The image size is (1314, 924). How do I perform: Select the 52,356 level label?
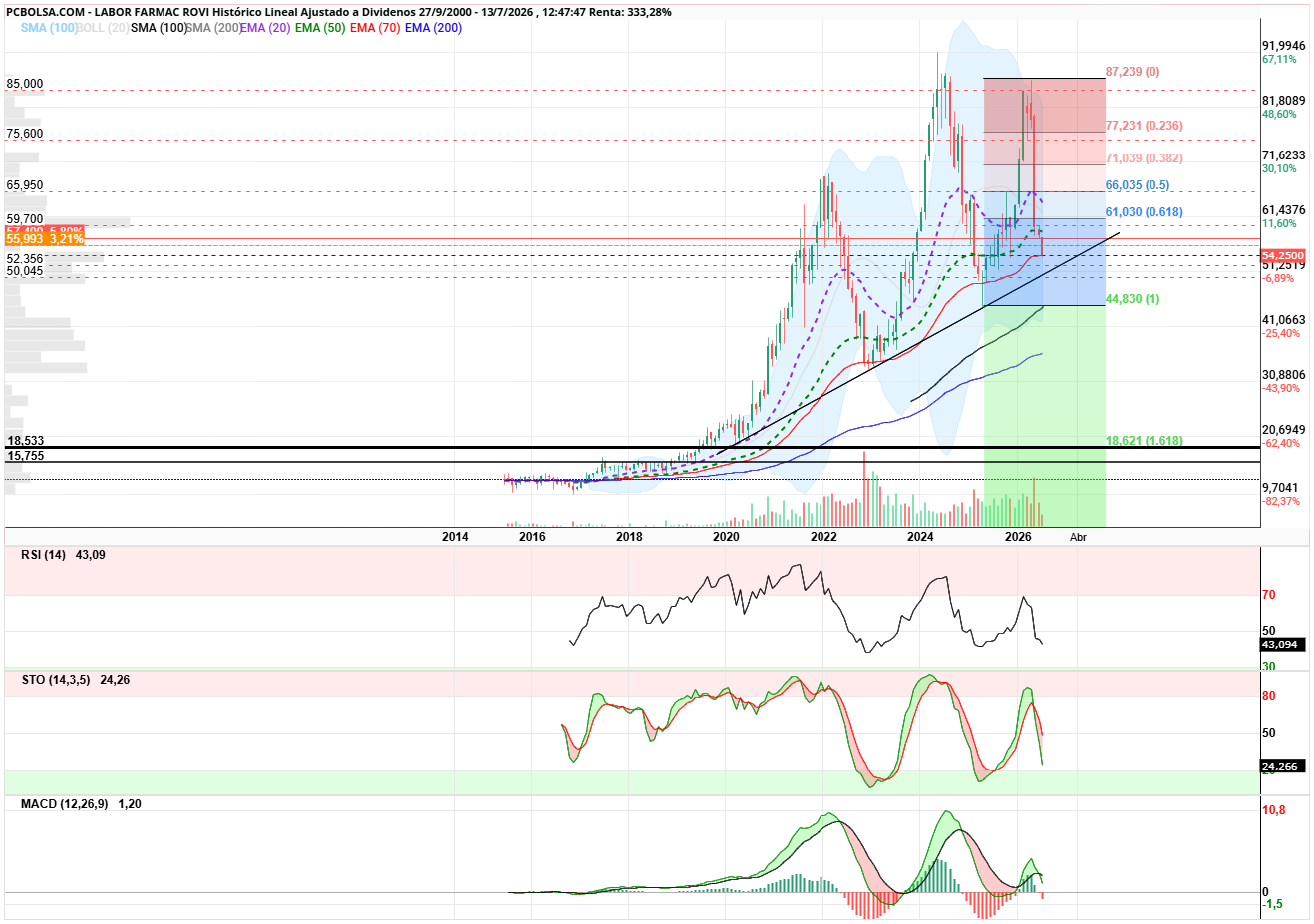25,259
